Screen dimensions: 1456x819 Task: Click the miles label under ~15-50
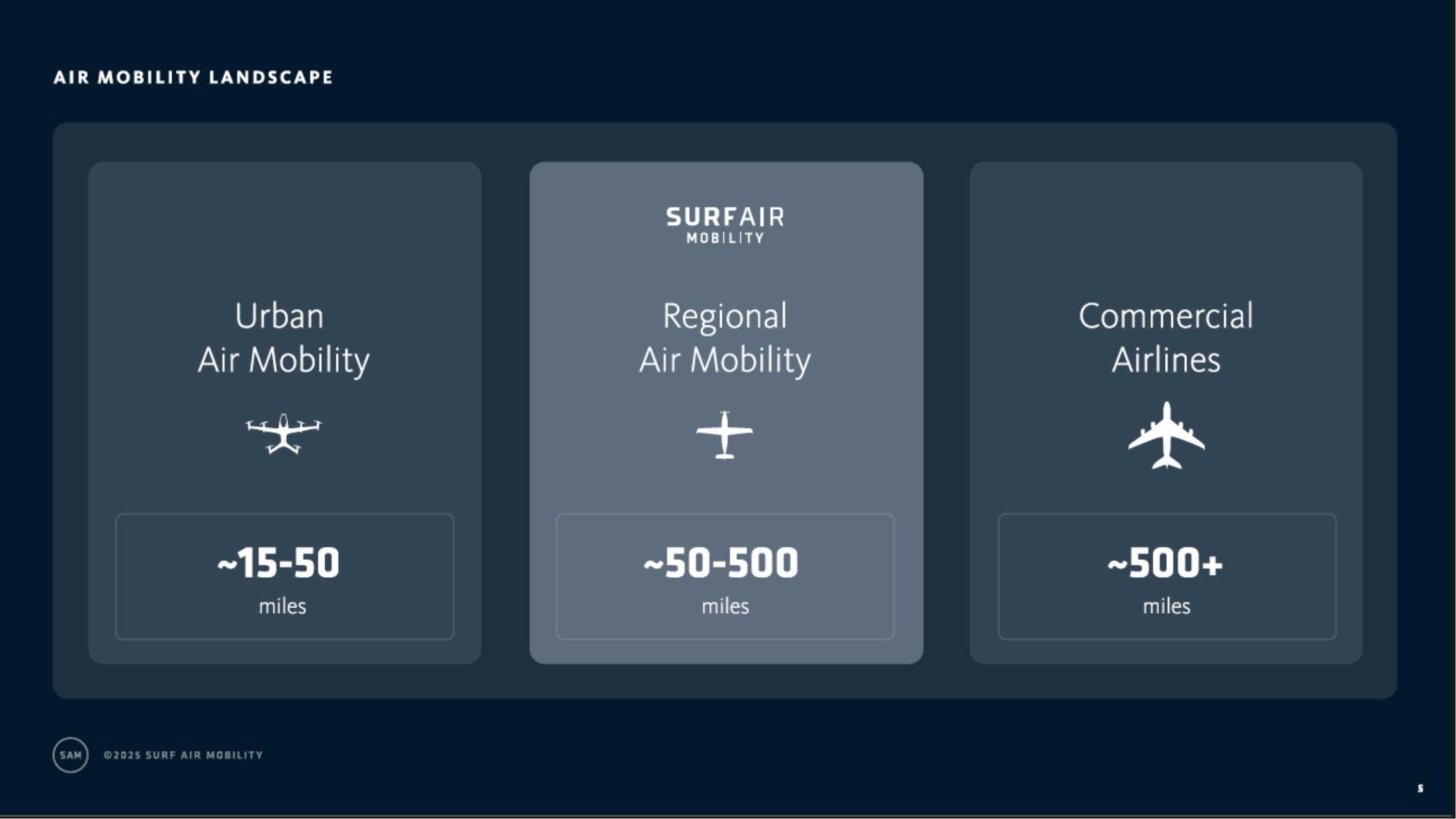pyautogui.click(x=282, y=606)
